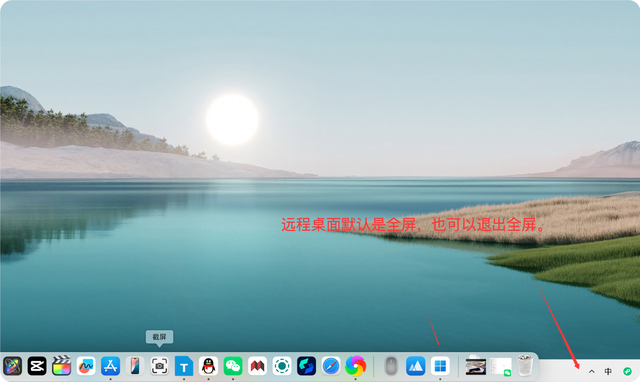The width and height of the screenshot is (640, 382).
Task: Open the teal circular ring app icon
Action: click(282, 366)
